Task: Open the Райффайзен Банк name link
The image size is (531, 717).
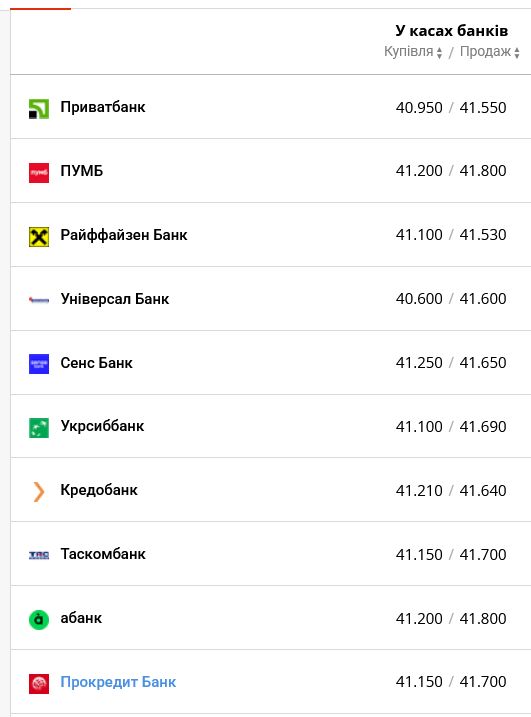Action: (124, 235)
